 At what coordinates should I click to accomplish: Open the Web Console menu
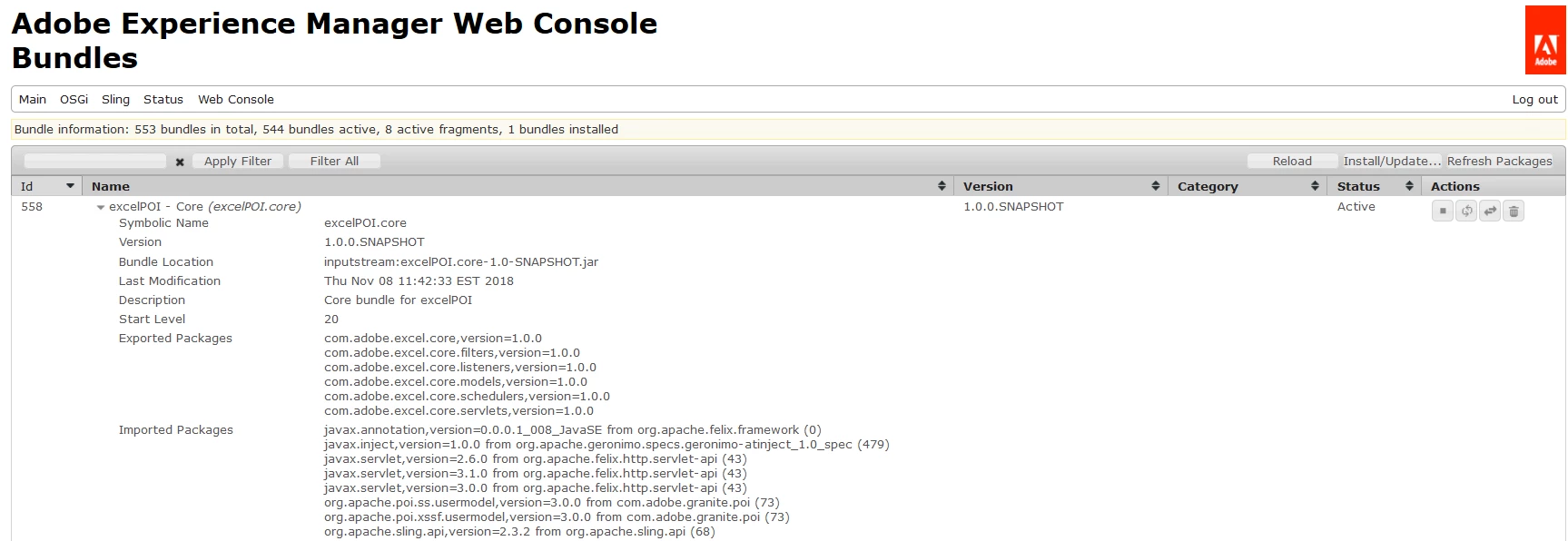pos(236,100)
